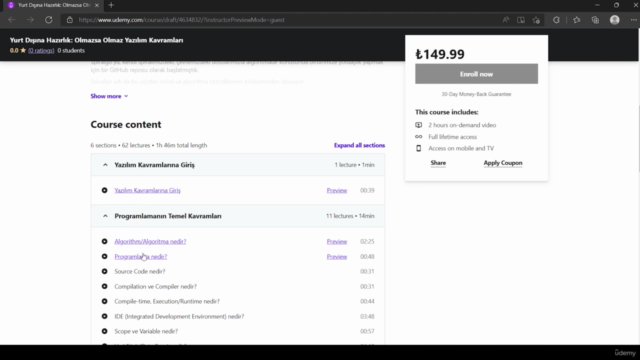Open read aloud icon in address bar

coord(506,20)
